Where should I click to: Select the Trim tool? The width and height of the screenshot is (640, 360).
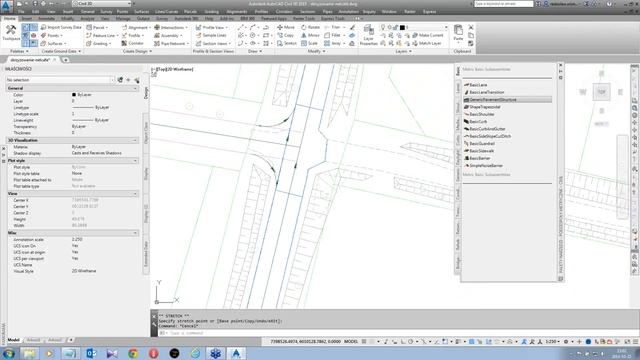[333, 27]
